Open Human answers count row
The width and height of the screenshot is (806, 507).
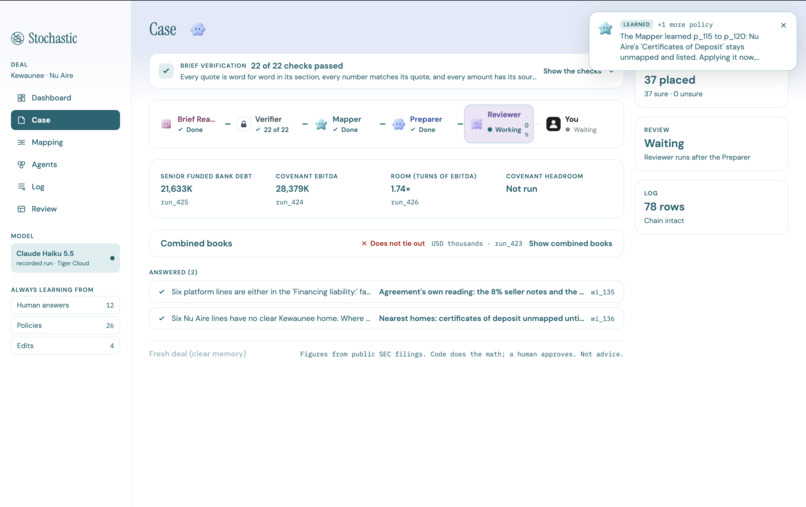65,305
